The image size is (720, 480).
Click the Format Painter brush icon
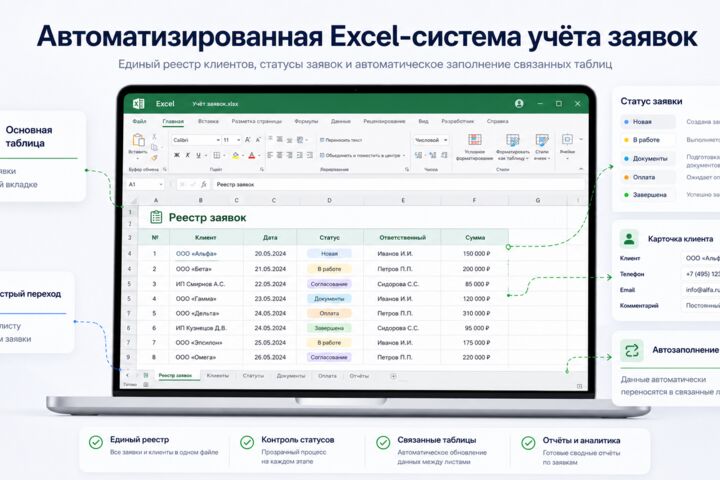point(154,158)
